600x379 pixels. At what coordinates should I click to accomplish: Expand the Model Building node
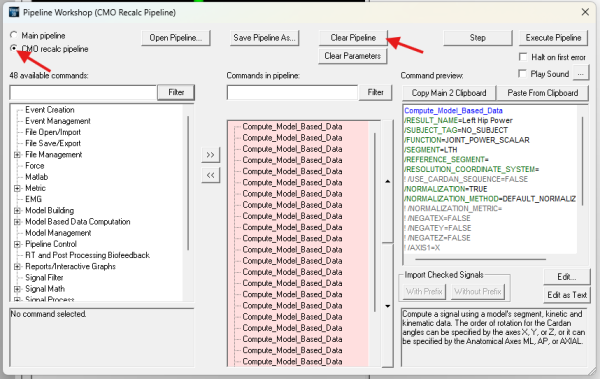[x=17, y=211]
